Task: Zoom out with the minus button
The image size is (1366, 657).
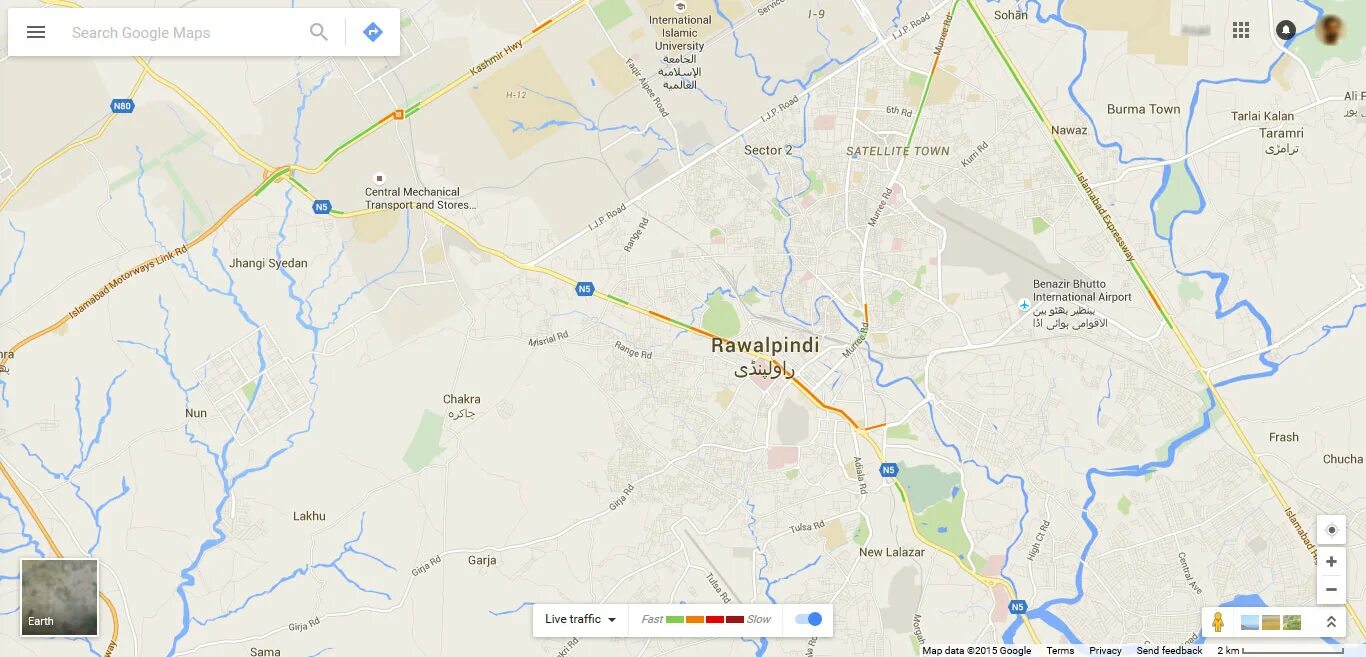Action: [x=1331, y=590]
